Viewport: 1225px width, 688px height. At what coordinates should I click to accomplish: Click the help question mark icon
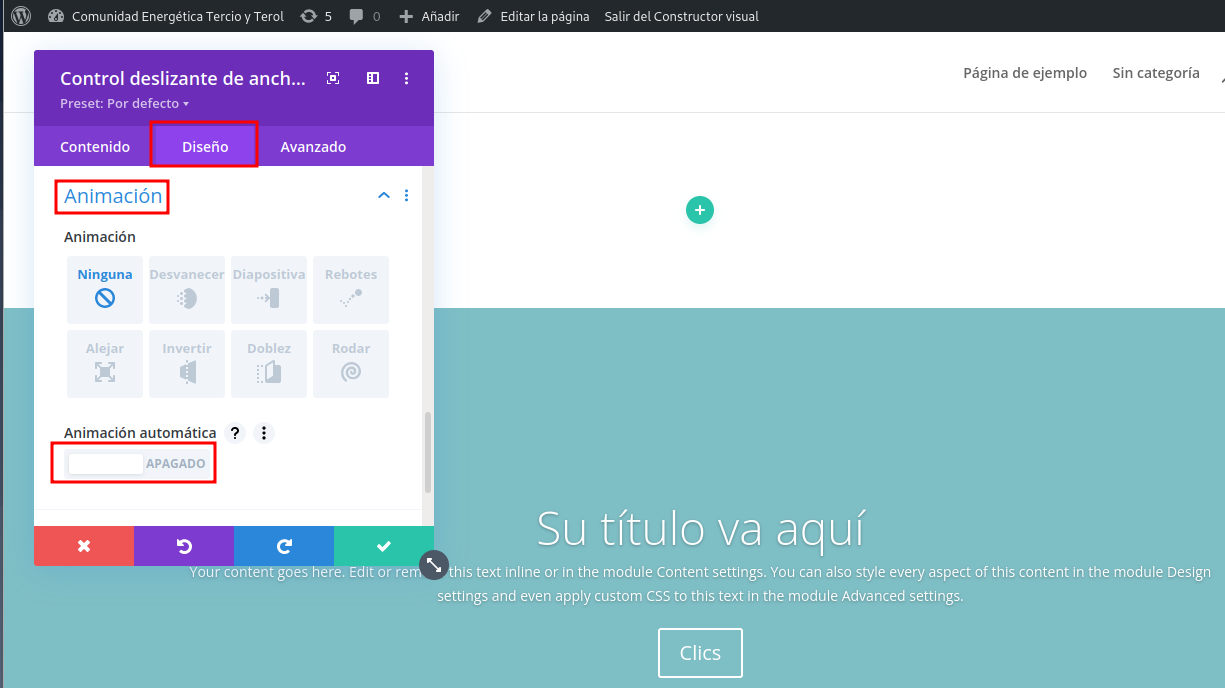(235, 433)
